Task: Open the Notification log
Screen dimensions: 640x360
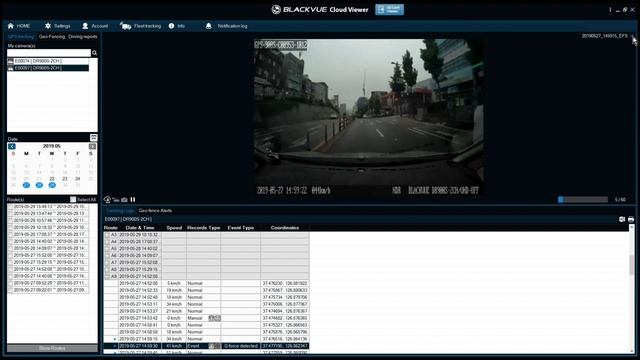Action: pos(227,26)
